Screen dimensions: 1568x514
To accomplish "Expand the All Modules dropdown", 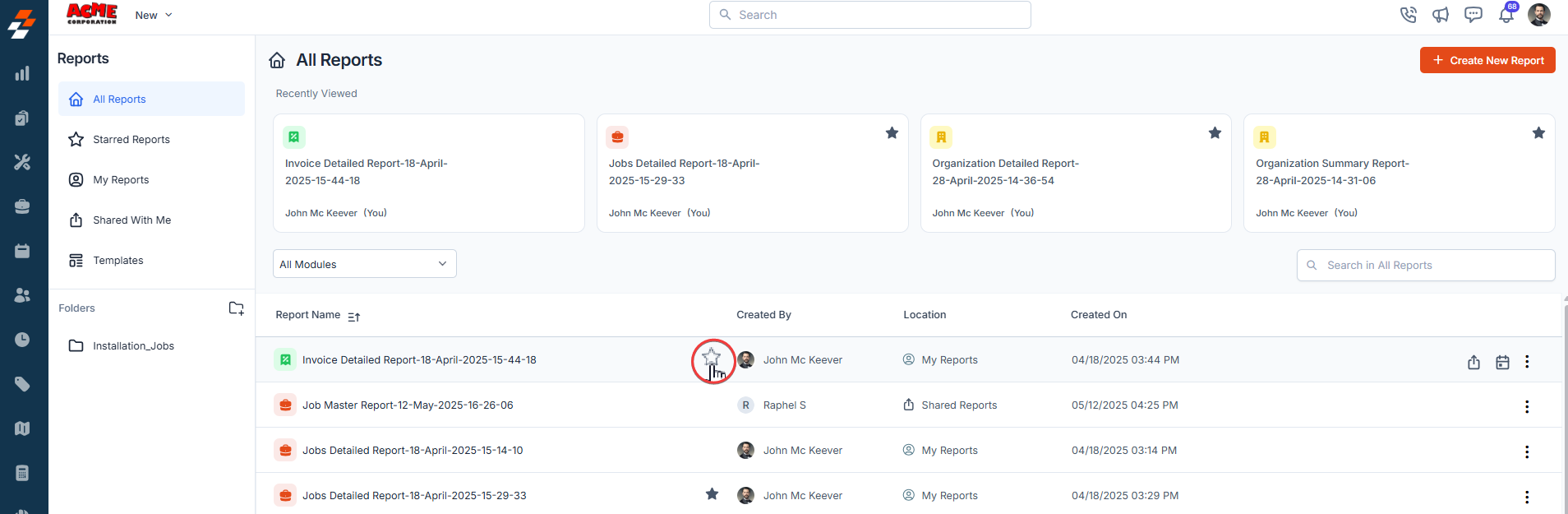I will pos(365,264).
